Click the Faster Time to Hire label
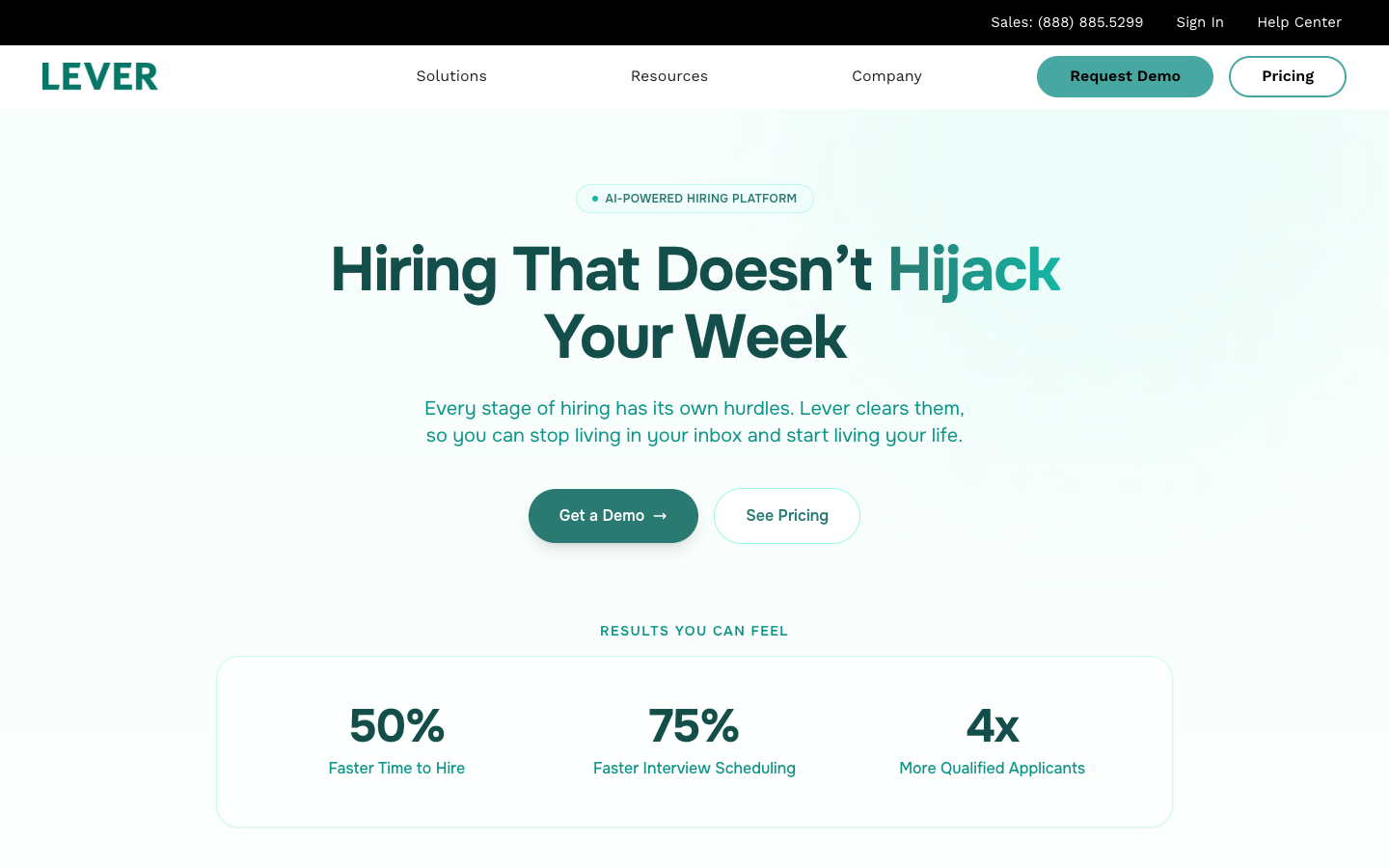The image size is (1389, 868). pos(396,768)
